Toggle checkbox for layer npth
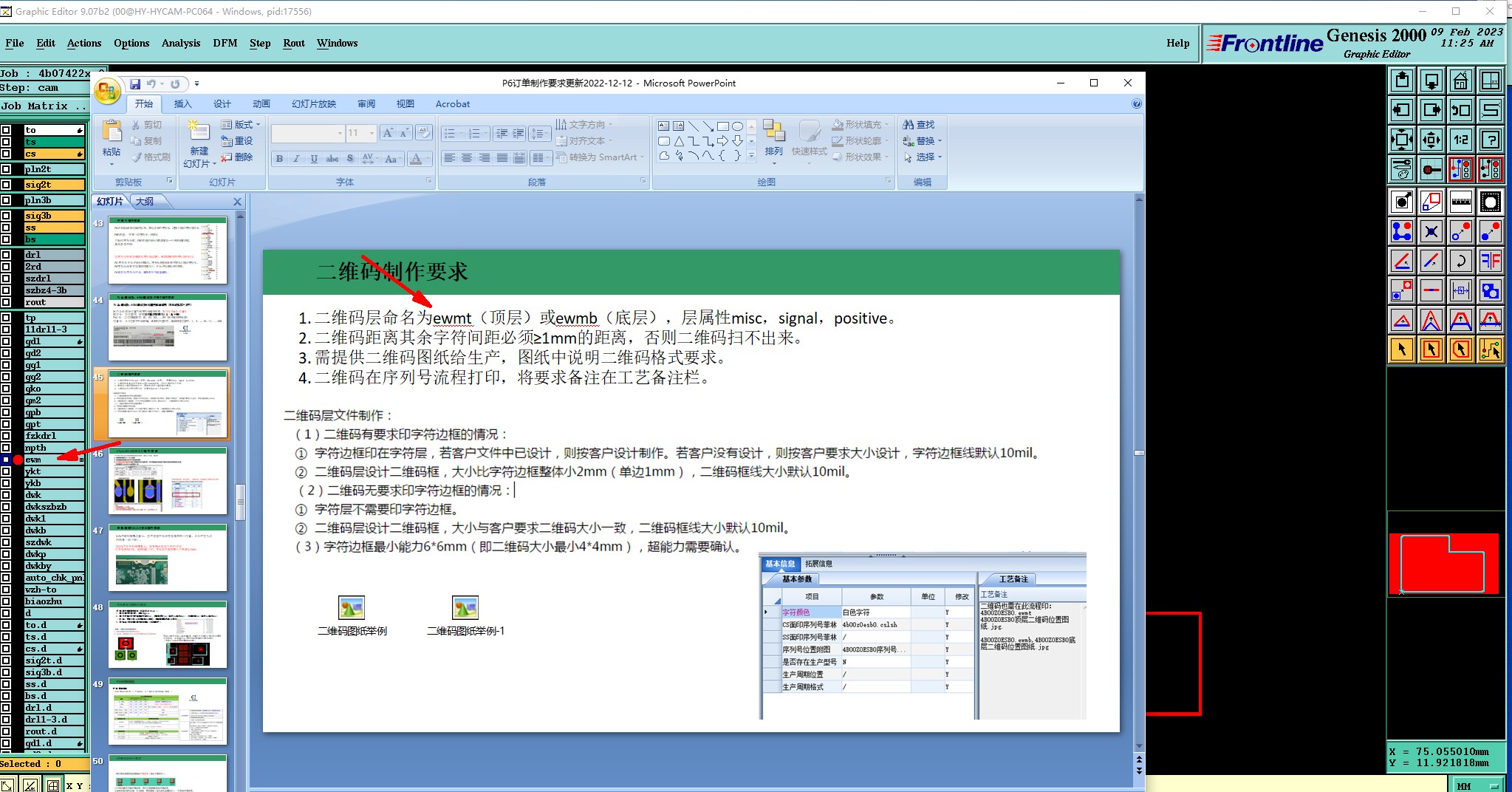1512x792 pixels. click(6, 448)
